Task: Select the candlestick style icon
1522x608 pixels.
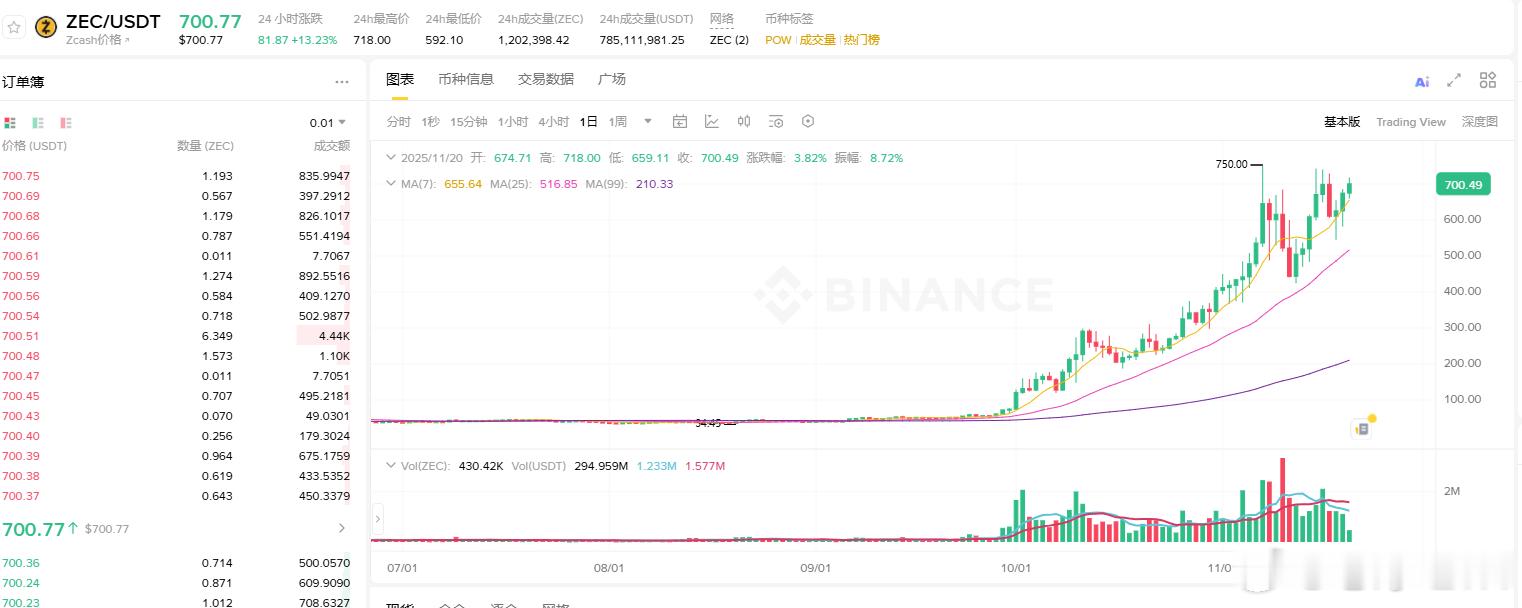Action: click(744, 121)
